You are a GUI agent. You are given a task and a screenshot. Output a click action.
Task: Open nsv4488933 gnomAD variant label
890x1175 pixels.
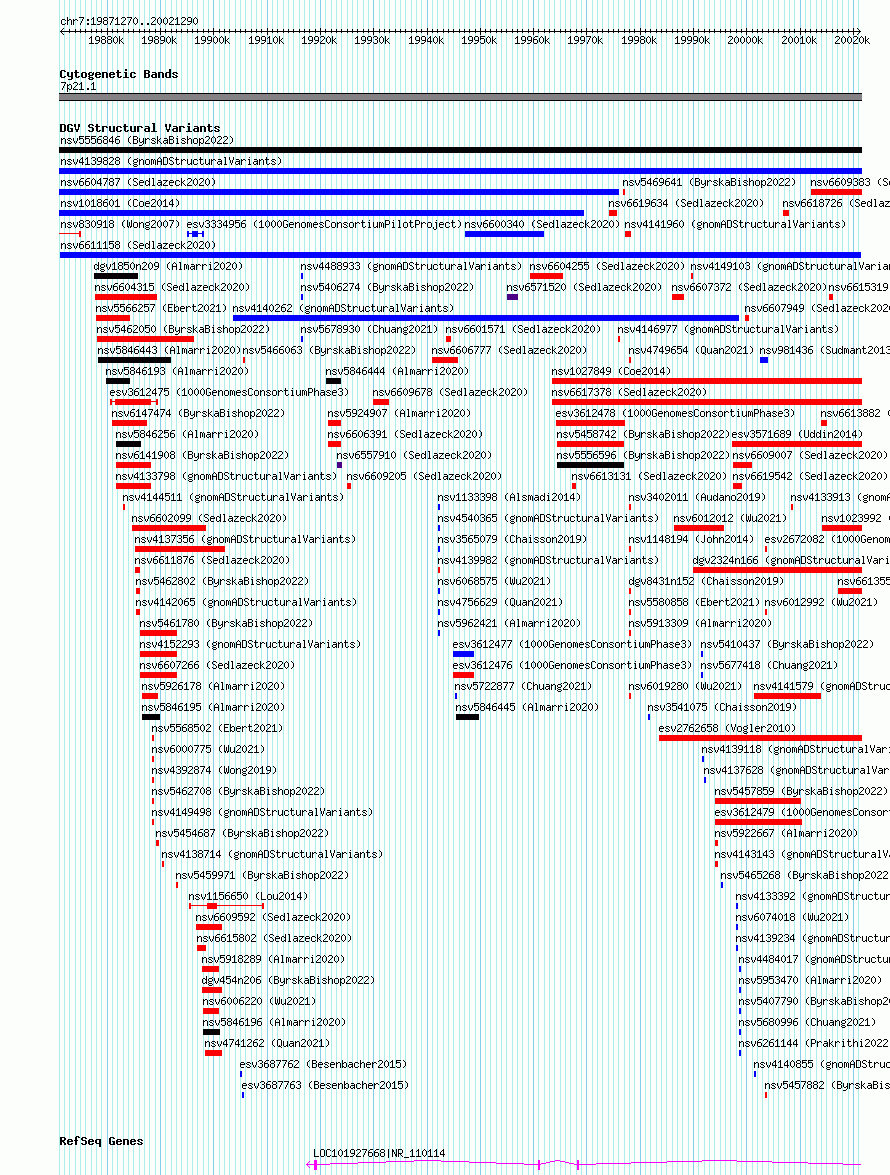pyautogui.click(x=411, y=266)
